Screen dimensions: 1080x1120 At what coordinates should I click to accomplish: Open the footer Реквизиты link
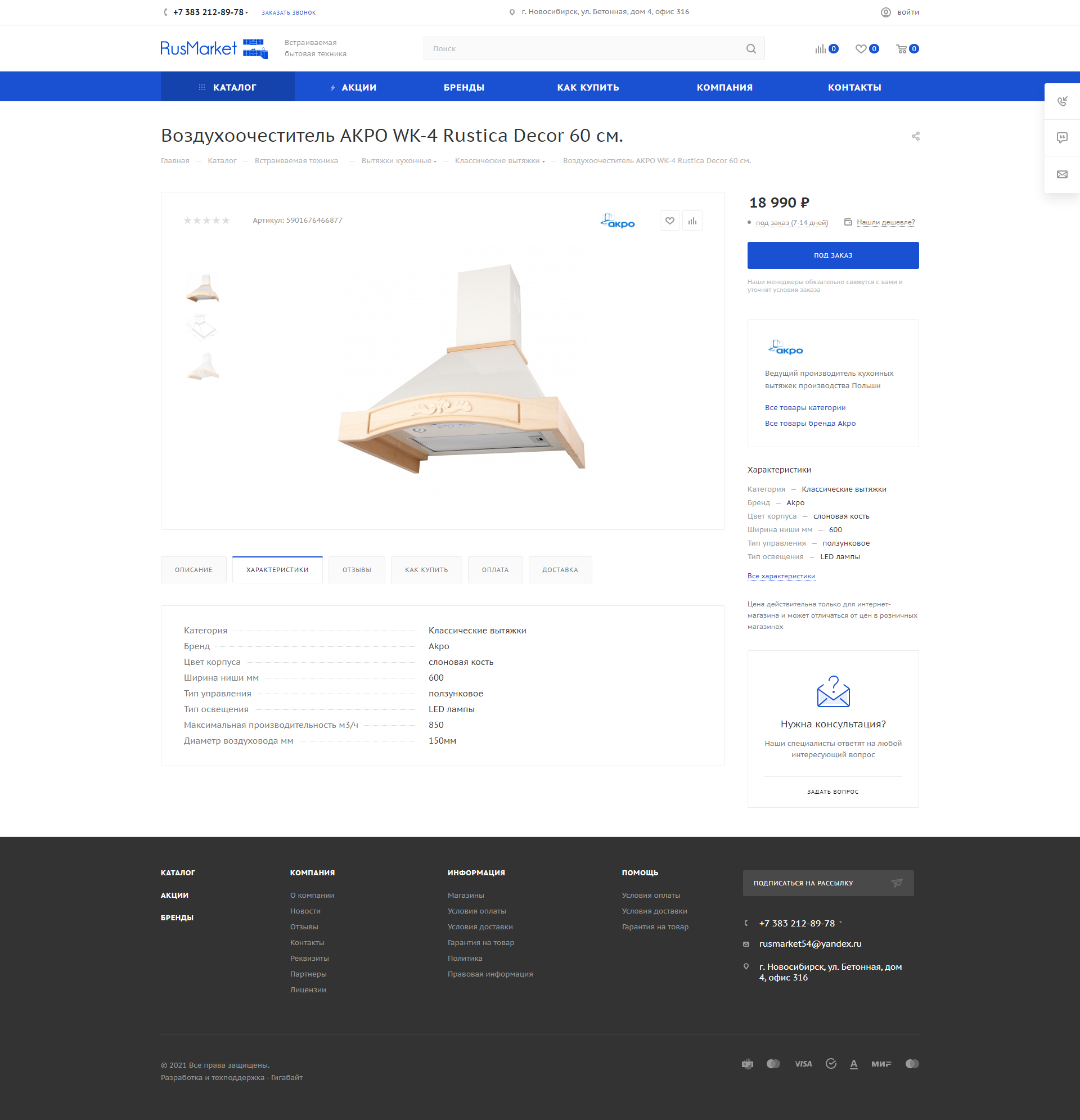(309, 959)
